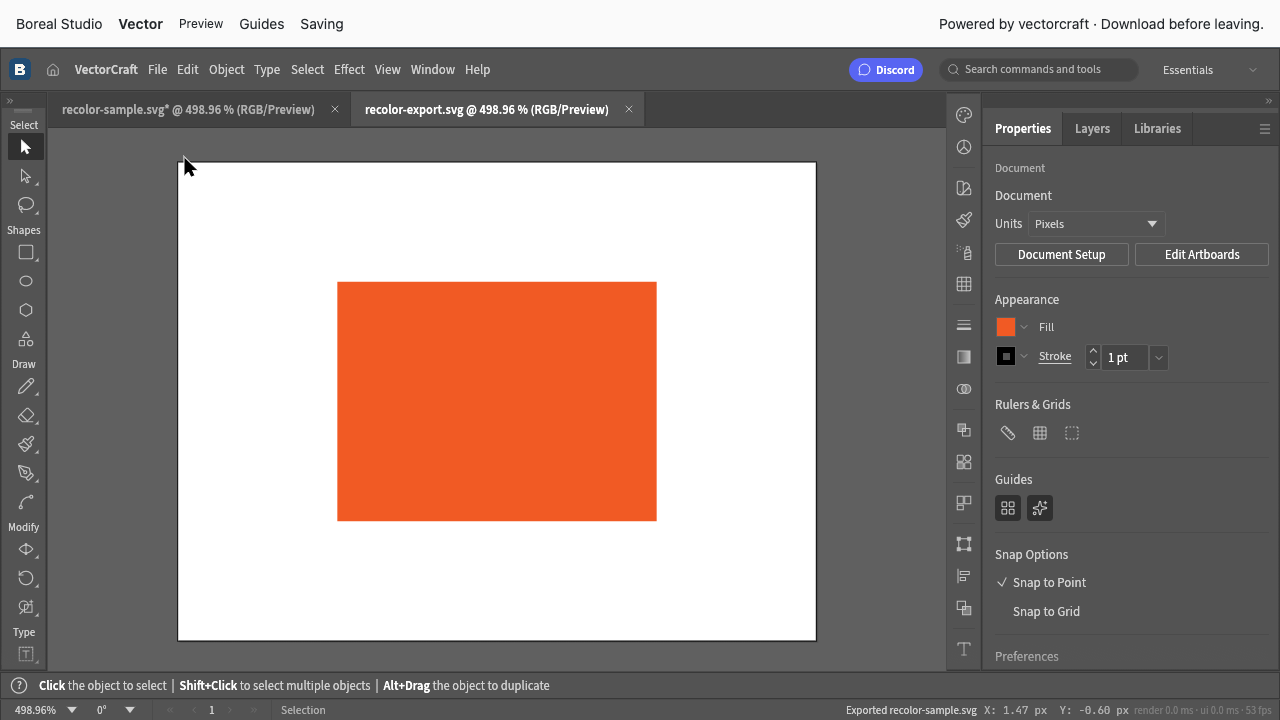Click the home icon in the menu bar
Screen dimensions: 1280x720
click(x=53, y=70)
